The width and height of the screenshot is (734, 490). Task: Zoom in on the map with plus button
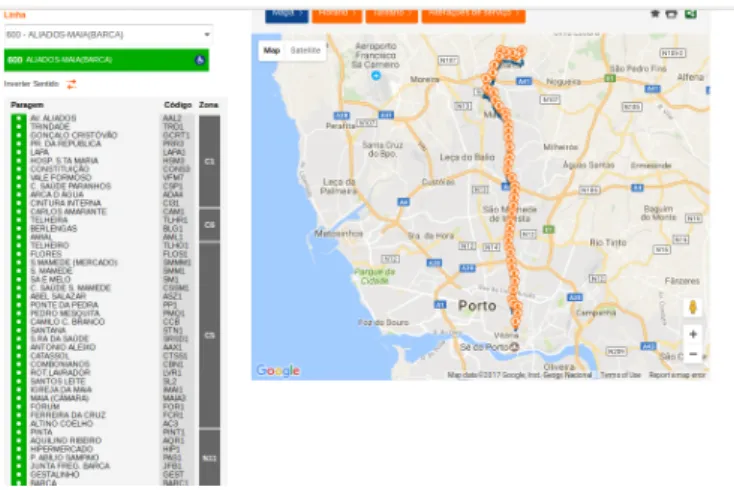tap(693, 334)
